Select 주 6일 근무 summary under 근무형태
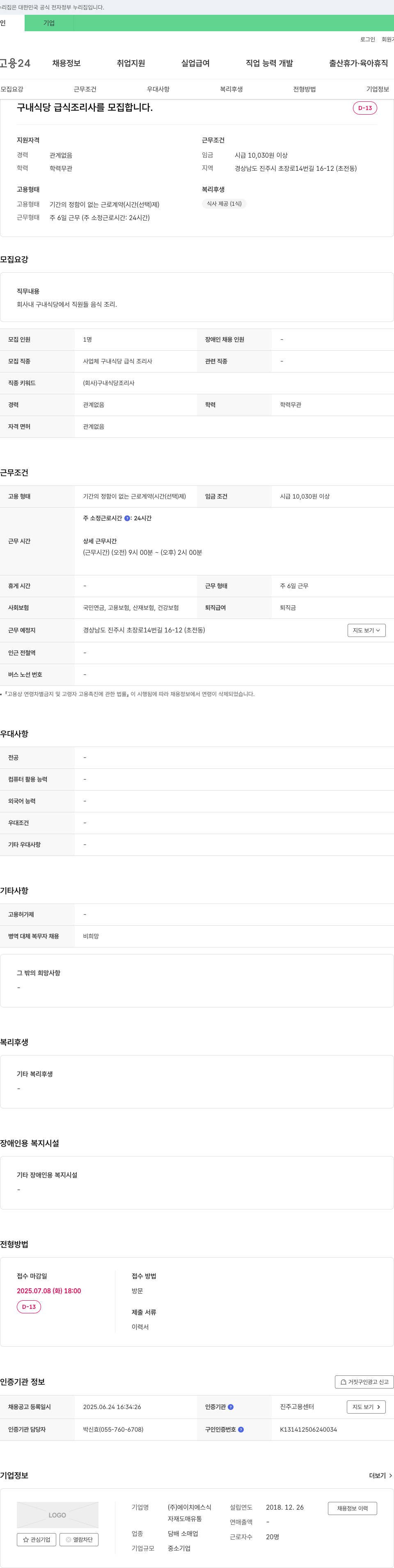The width and height of the screenshot is (394, 1568). [x=99, y=217]
